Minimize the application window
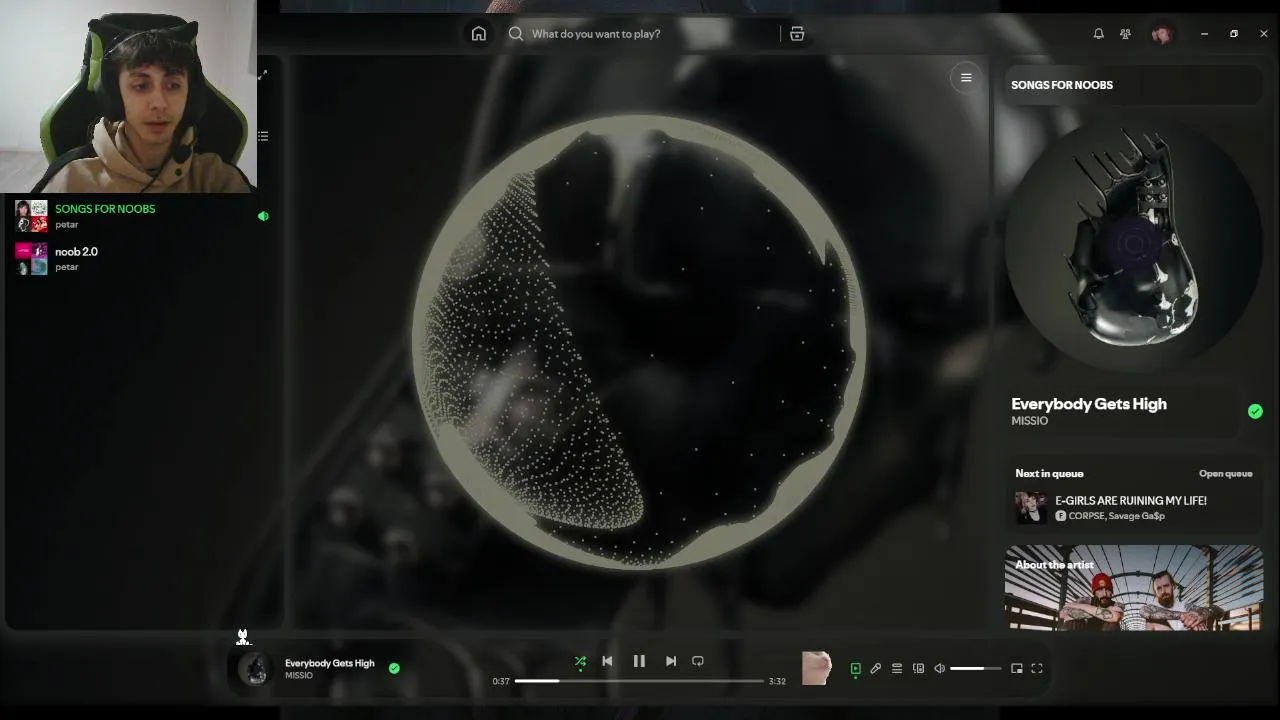The image size is (1280, 720). click(1204, 34)
